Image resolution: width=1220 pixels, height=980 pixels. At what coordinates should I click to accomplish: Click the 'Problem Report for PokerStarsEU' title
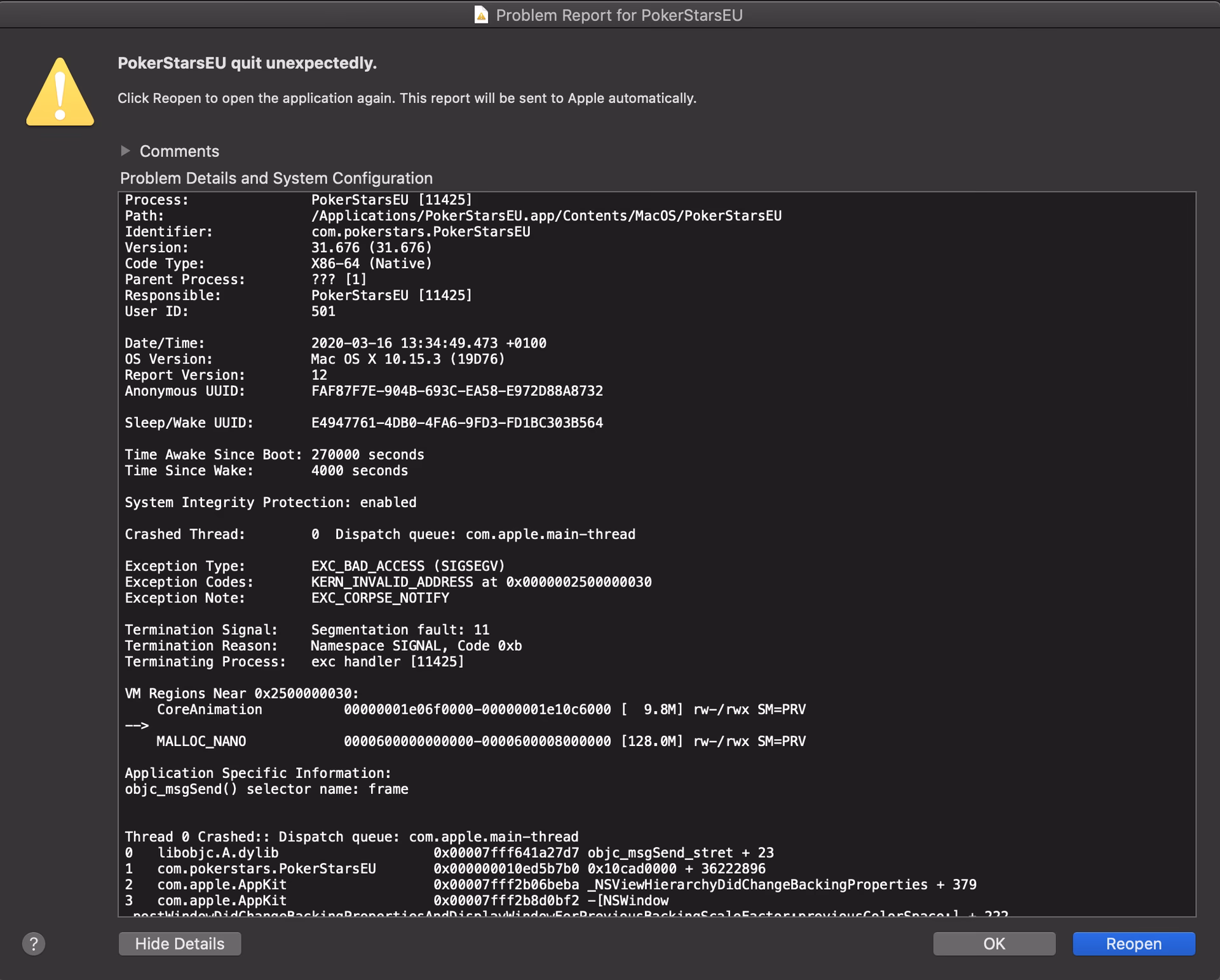pos(619,15)
